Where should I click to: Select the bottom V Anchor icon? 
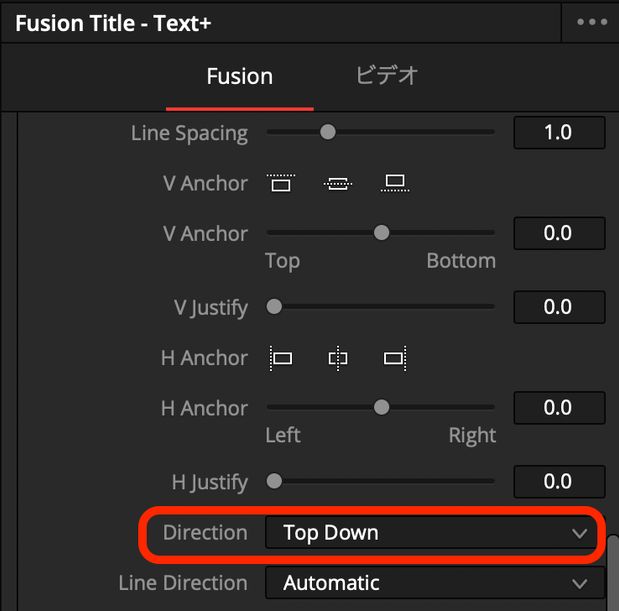pos(395,183)
